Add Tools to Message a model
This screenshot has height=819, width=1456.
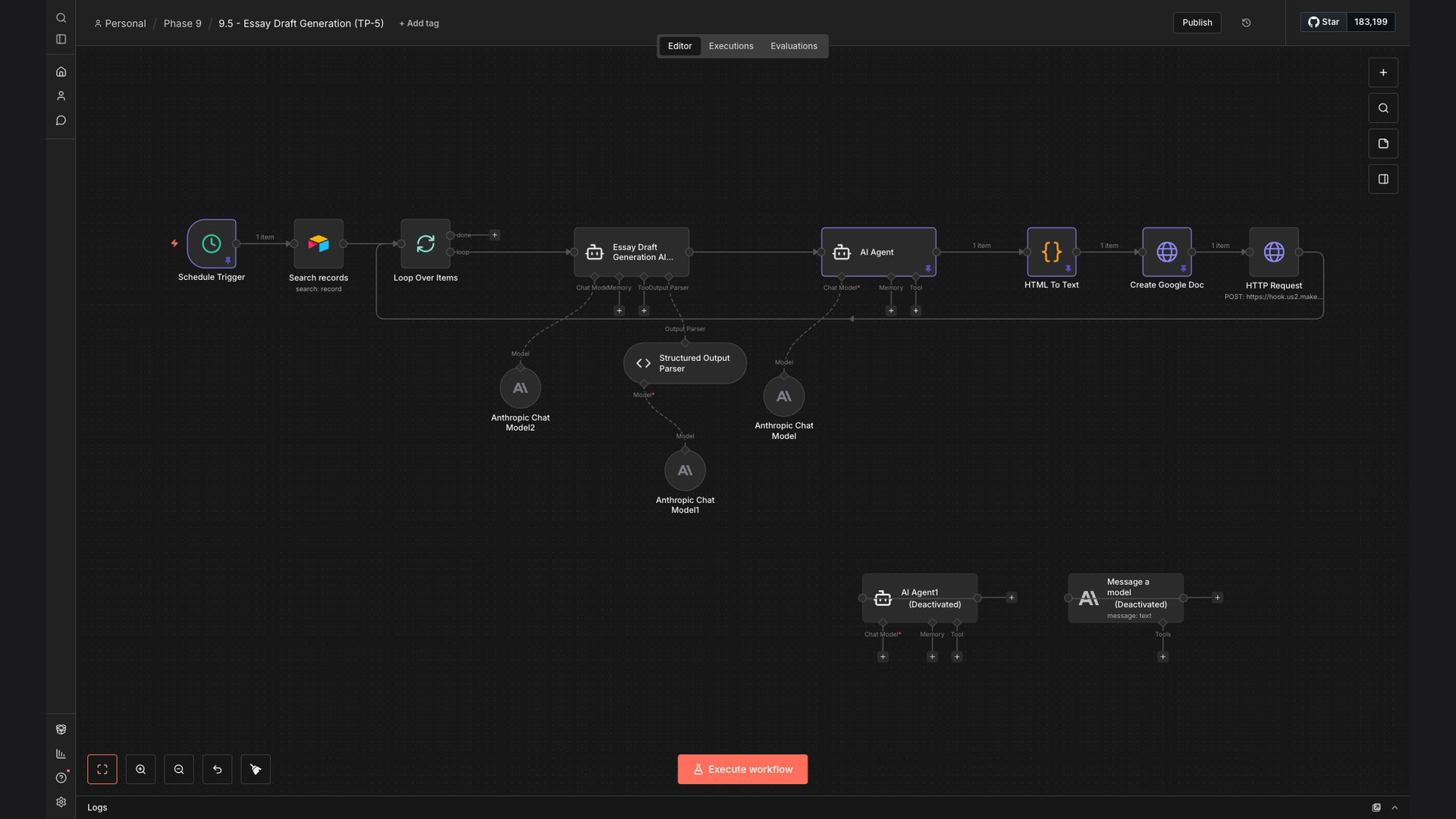click(x=1163, y=657)
